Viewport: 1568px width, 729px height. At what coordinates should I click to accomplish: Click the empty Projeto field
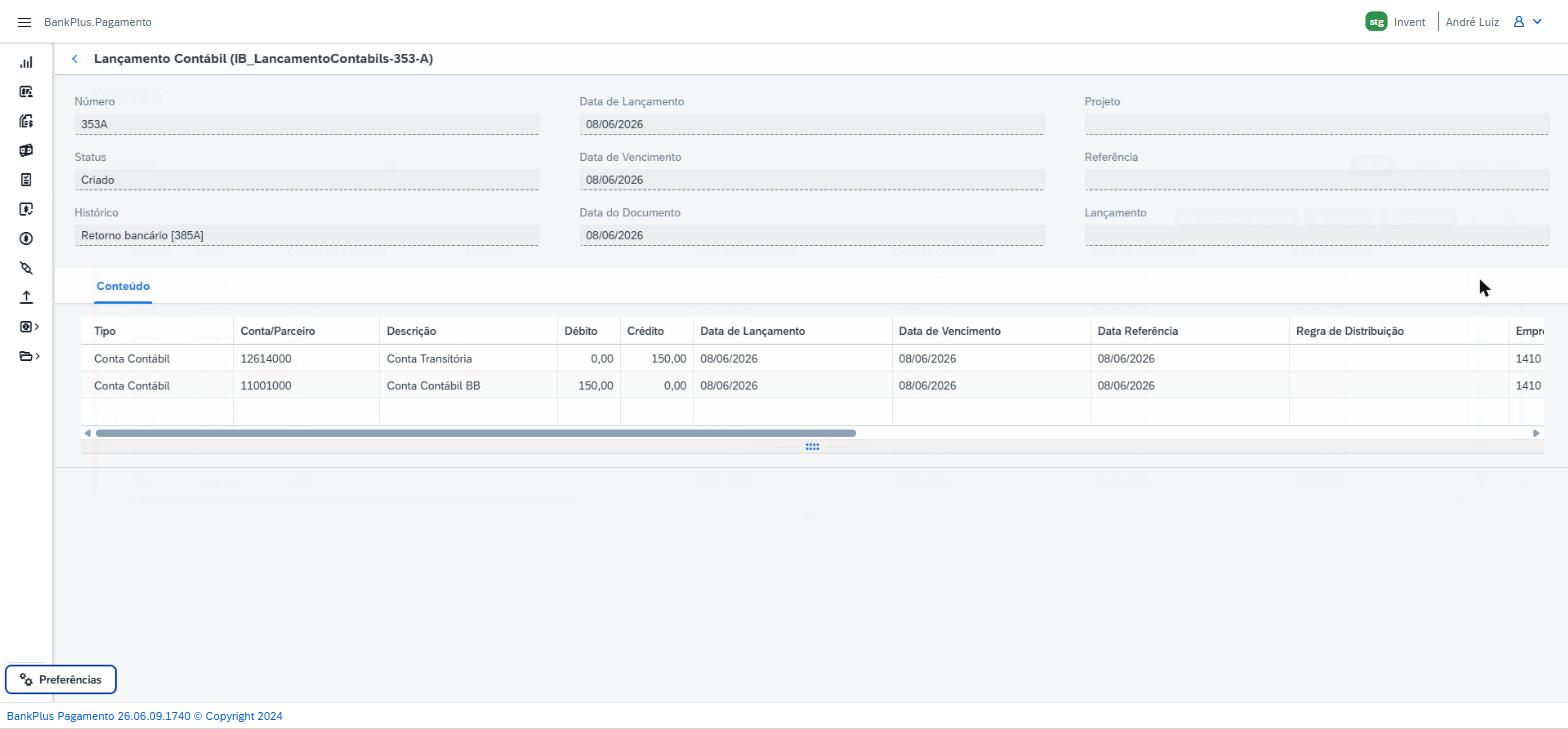[x=1317, y=124]
